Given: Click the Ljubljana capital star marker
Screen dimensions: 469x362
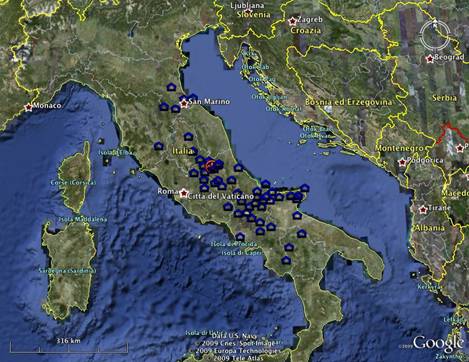Looking at the screenshot, I should click(x=248, y=12).
